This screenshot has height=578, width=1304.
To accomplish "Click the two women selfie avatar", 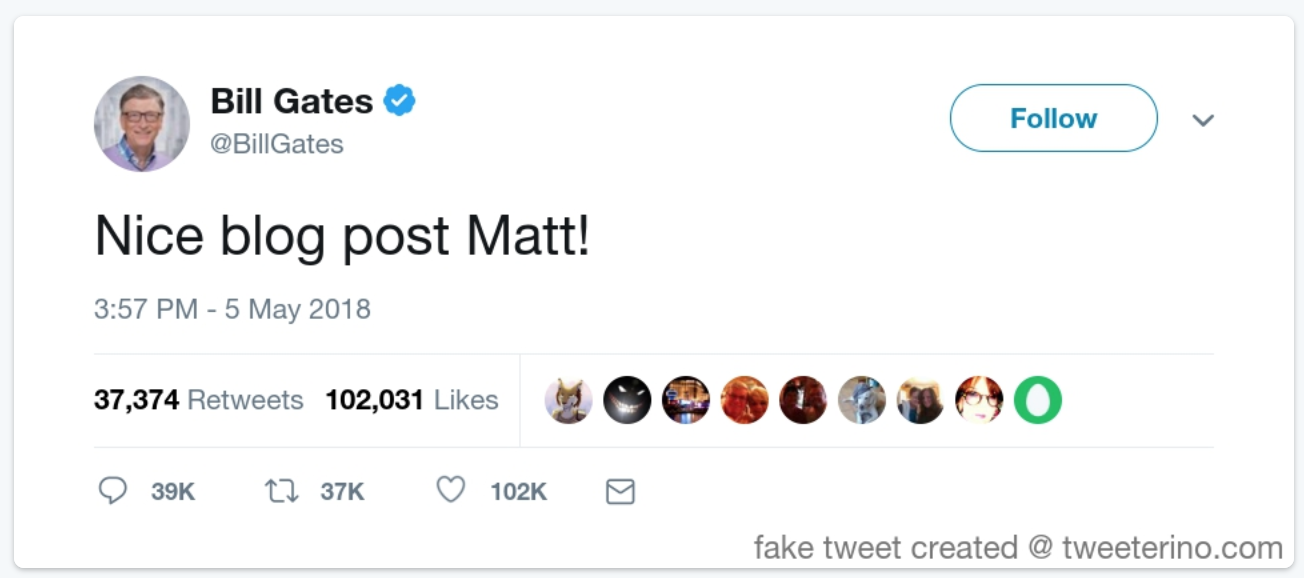I will tap(920, 401).
